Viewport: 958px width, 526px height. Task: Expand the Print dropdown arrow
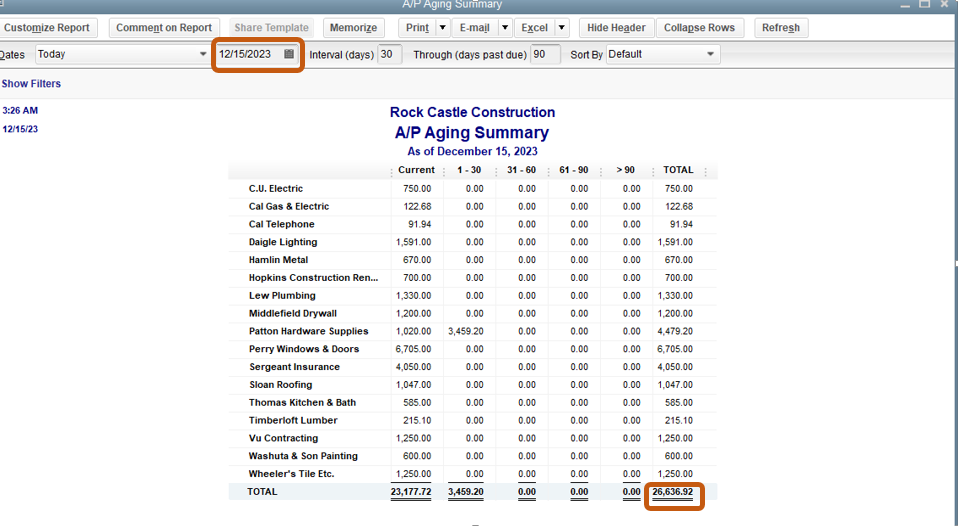click(x=441, y=28)
